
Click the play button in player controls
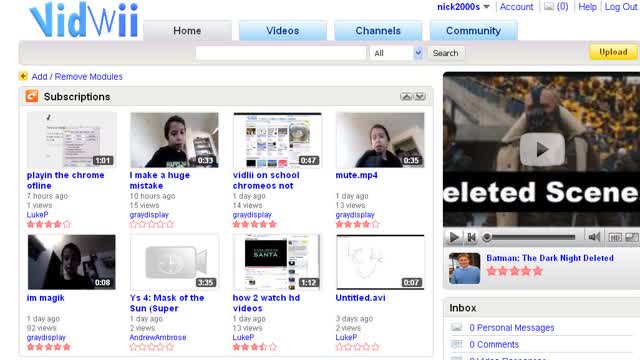454,237
